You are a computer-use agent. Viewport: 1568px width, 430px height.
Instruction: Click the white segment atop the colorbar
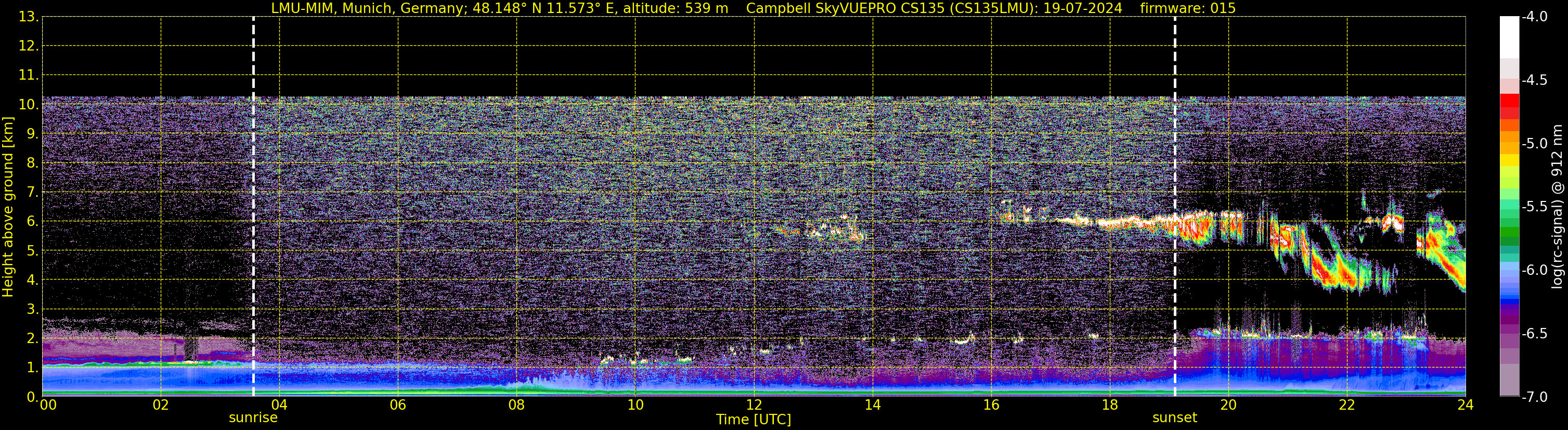click(1509, 37)
